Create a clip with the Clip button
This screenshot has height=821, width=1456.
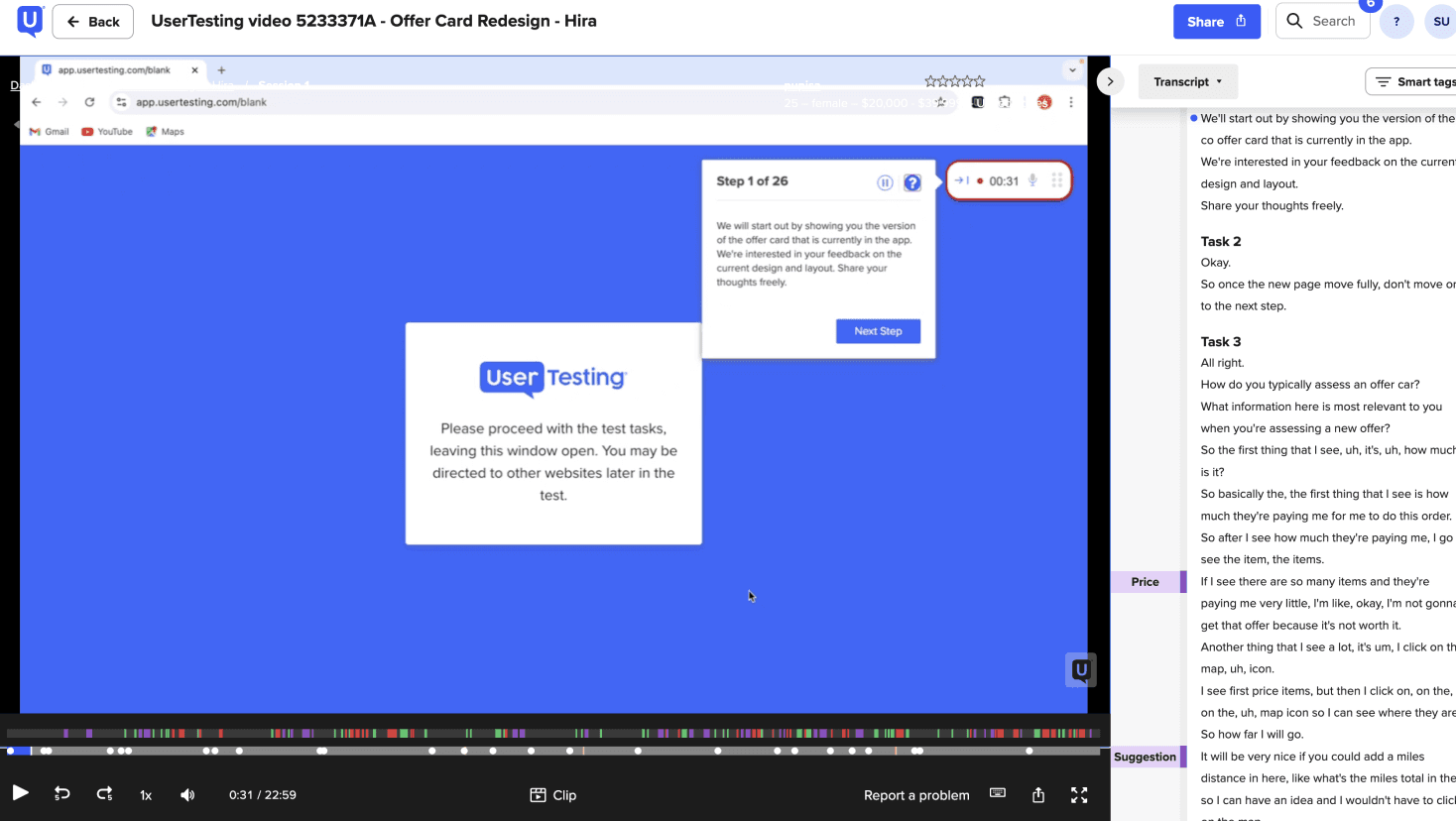[x=553, y=795]
